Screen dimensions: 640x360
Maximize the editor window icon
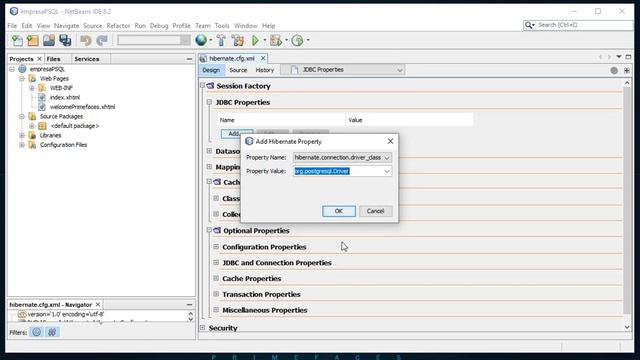pyautogui.click(x=629, y=57)
